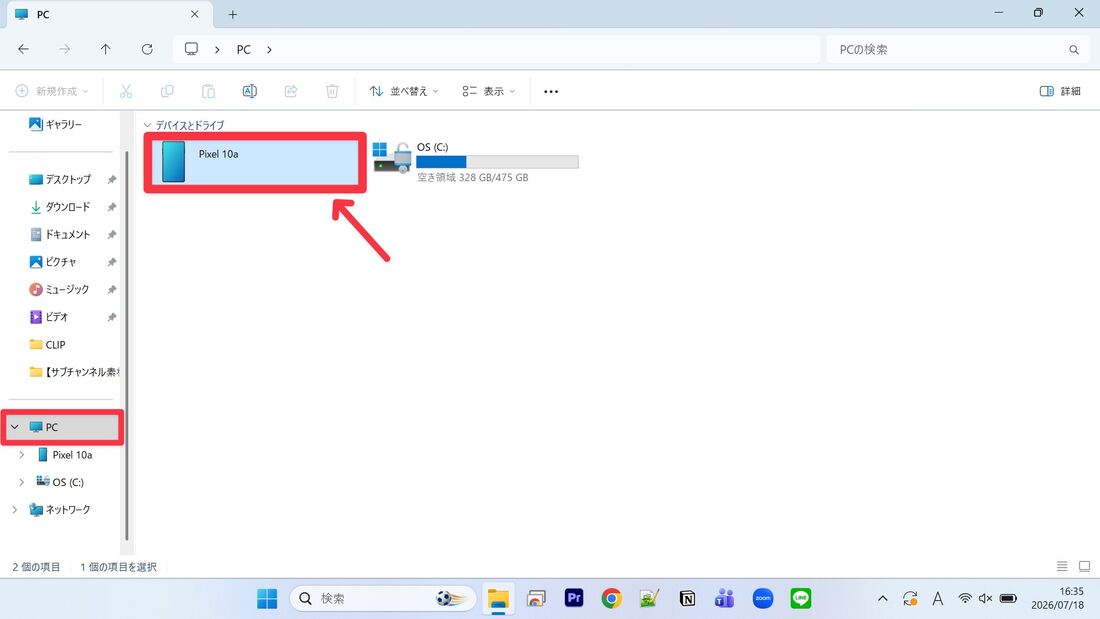Open a new tab with plus
Image resolution: width=1100 pixels, height=619 pixels.
point(233,14)
